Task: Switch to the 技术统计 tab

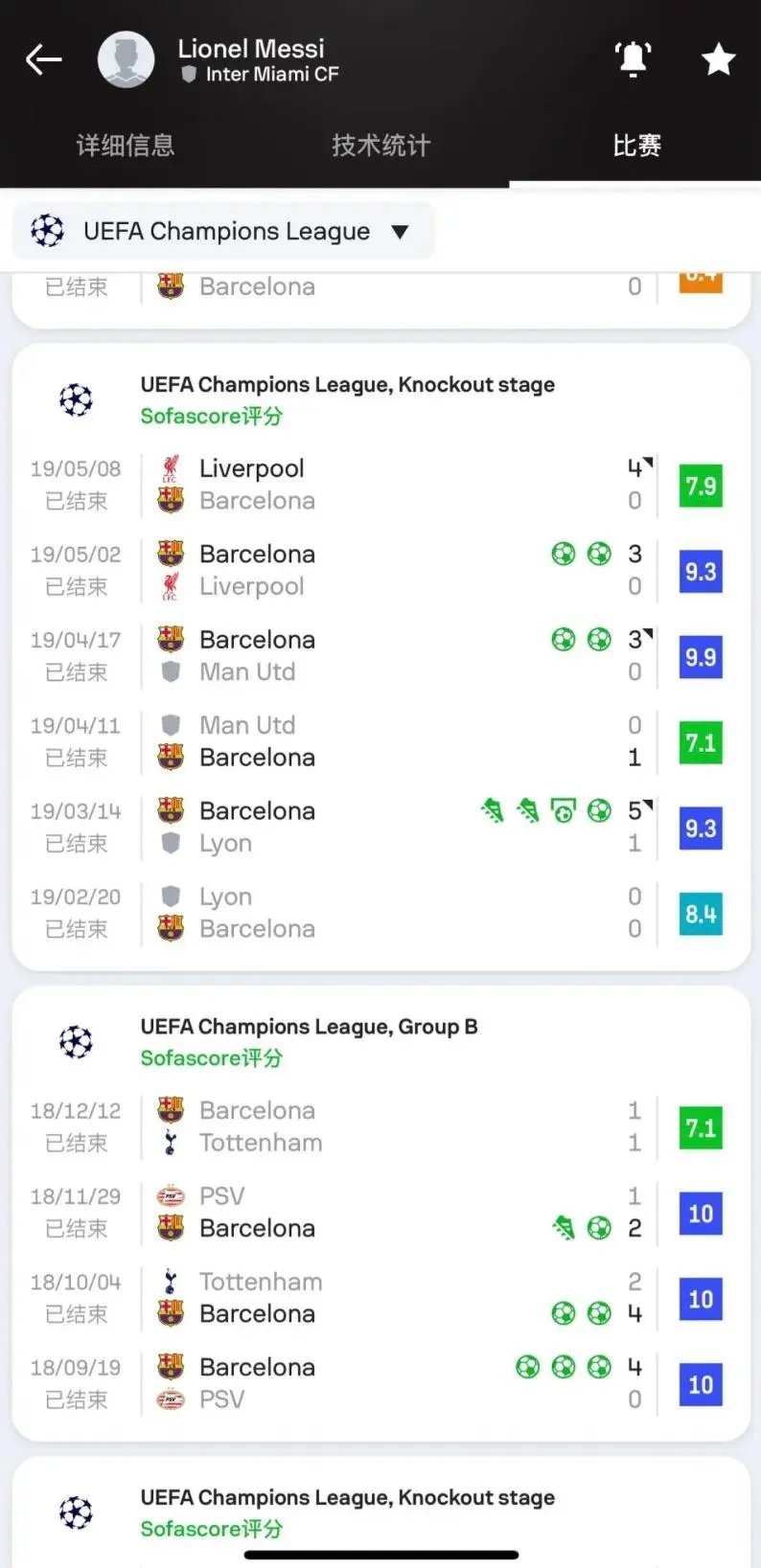Action: pyautogui.click(x=380, y=146)
